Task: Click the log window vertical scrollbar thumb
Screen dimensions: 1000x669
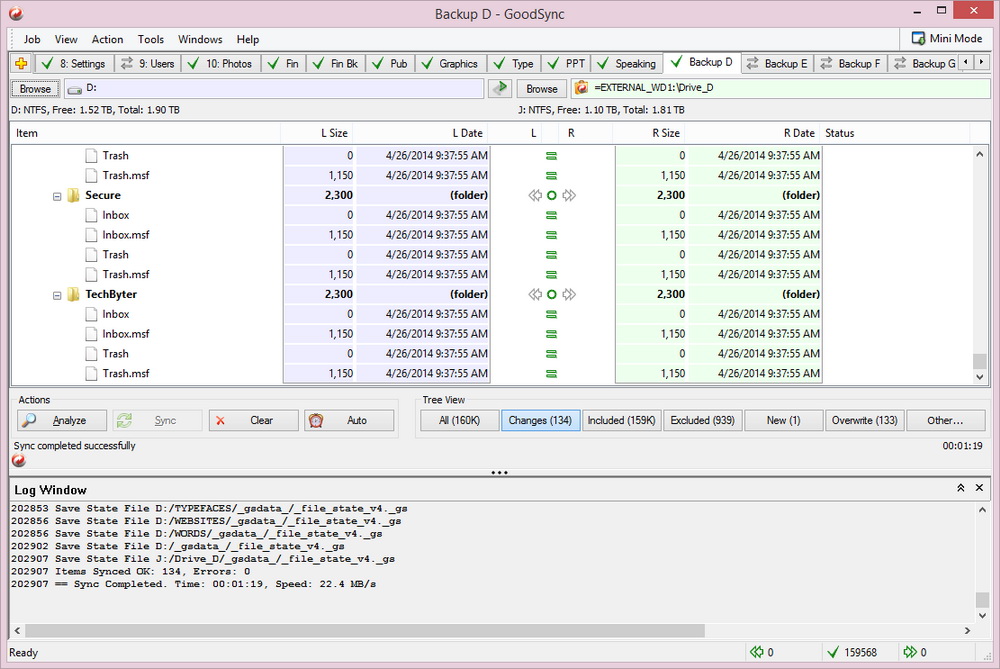Action: pos(982,599)
